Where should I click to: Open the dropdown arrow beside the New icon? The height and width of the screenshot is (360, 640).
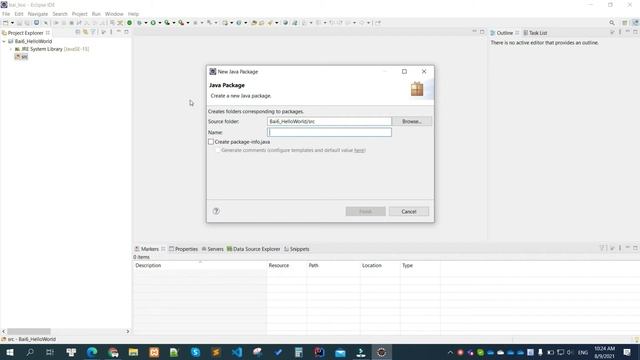(12, 23)
